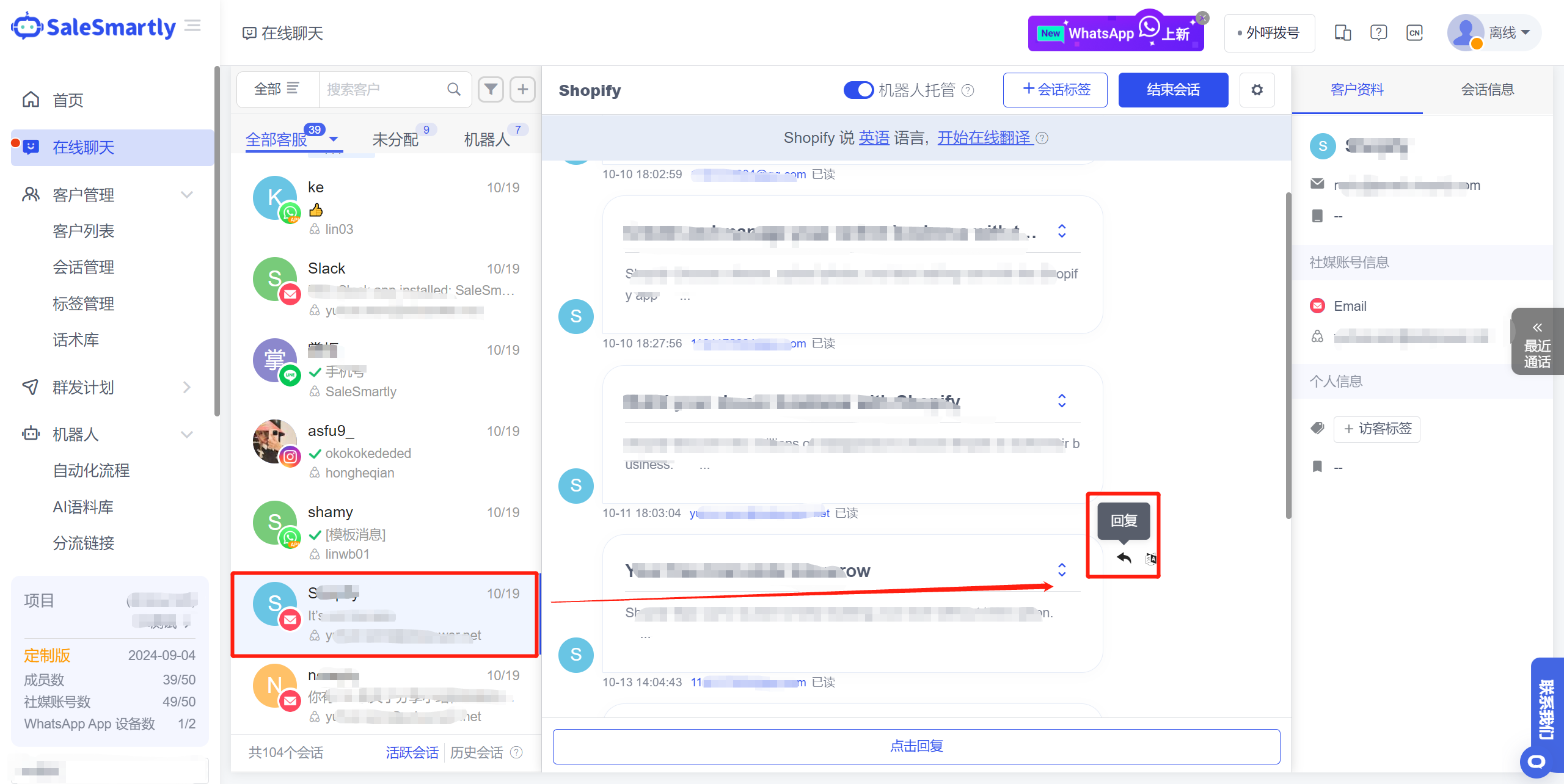Viewport: 1564px width, 784px height.
Task: Select the 未分配 tab
Action: tap(395, 139)
